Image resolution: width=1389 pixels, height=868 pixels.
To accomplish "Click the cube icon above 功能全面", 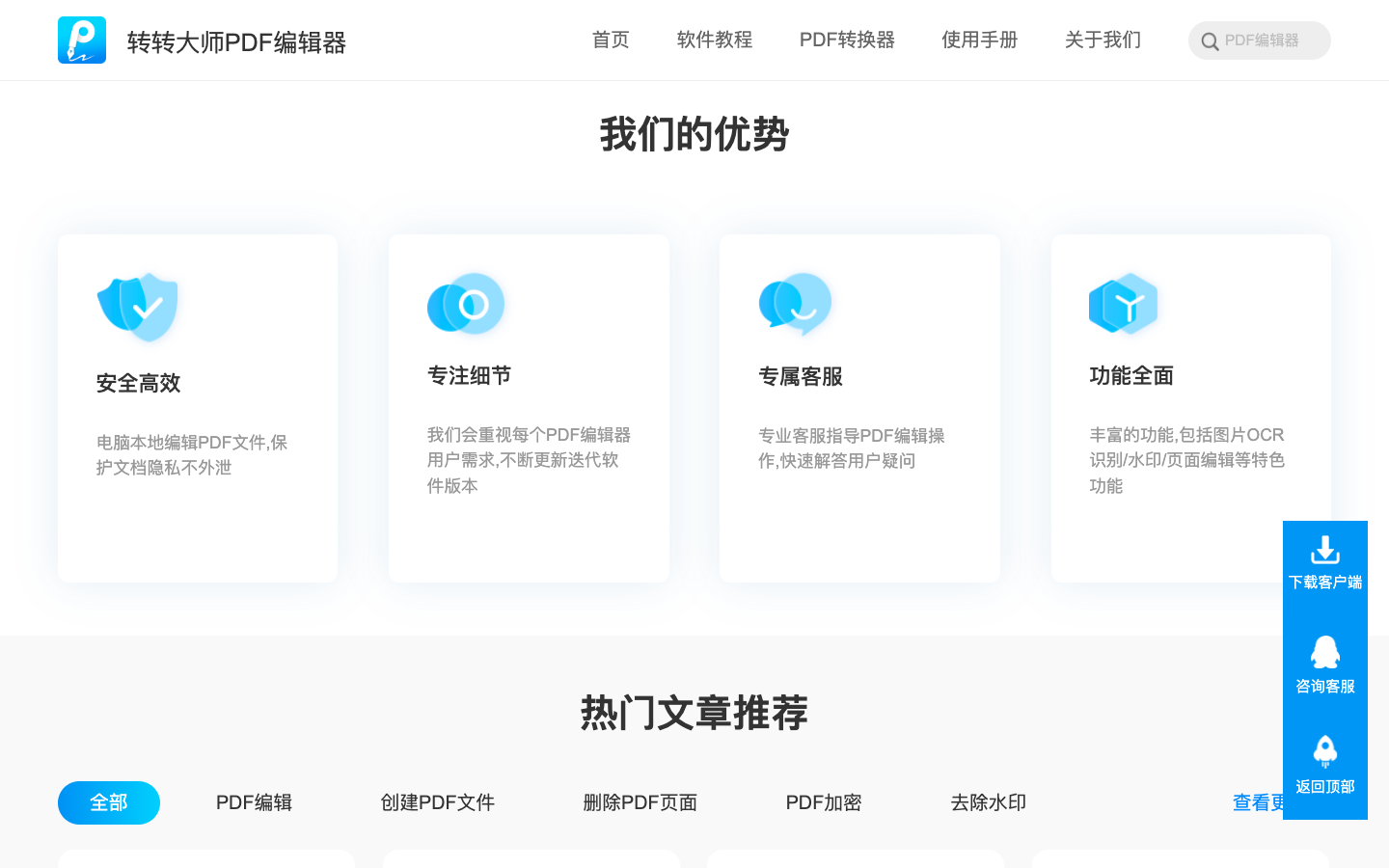I will click(1123, 304).
